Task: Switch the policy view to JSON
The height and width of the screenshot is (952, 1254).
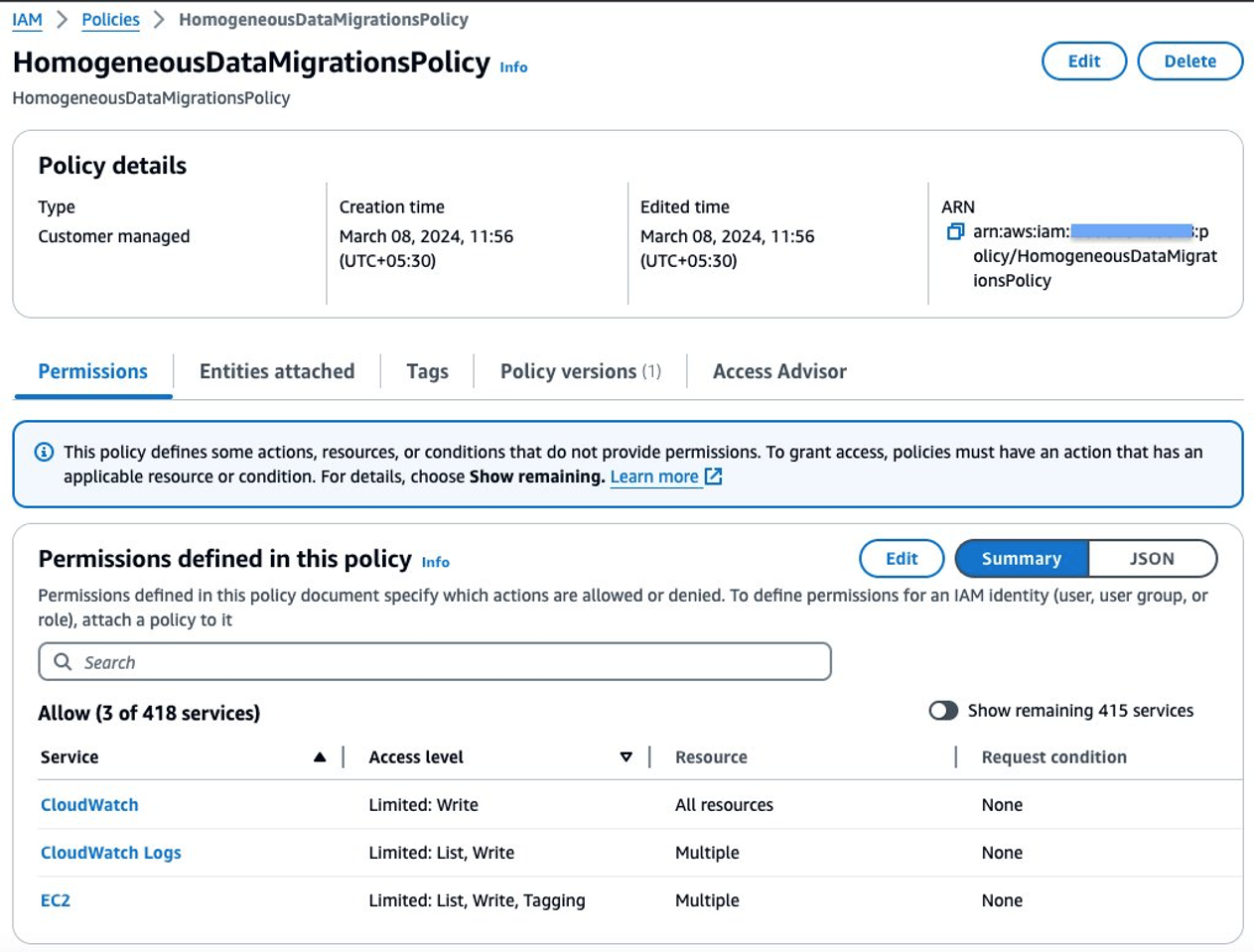Action: (1152, 559)
